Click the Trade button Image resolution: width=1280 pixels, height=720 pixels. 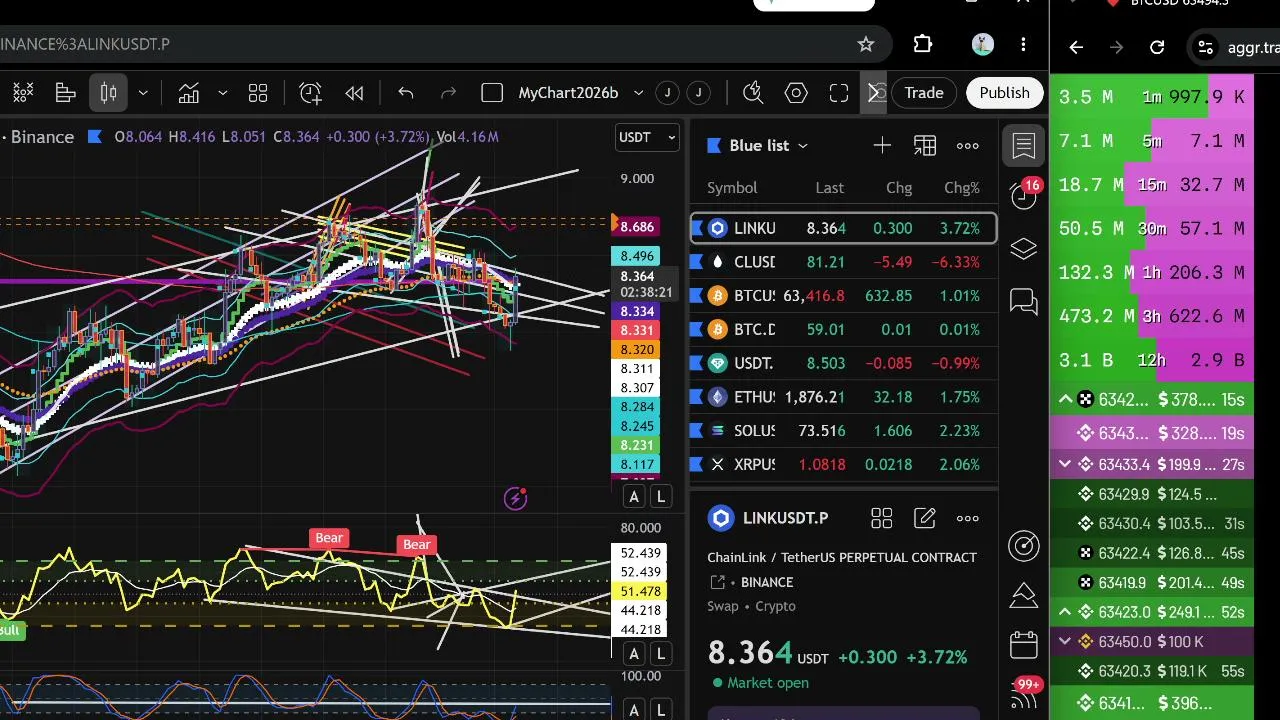pos(924,93)
